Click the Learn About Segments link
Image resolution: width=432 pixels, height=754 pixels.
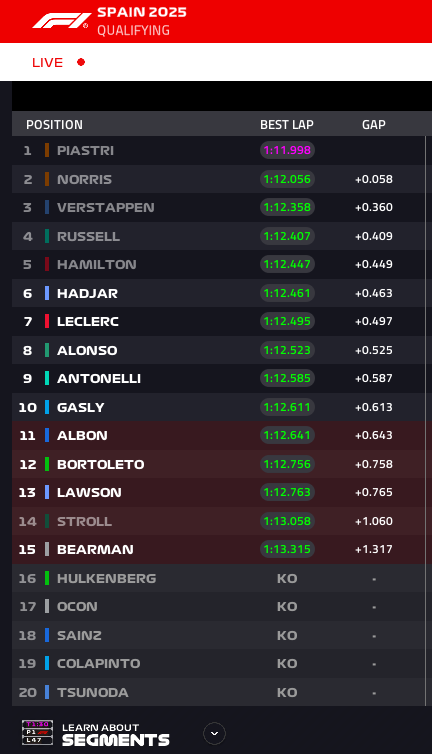tap(115, 734)
